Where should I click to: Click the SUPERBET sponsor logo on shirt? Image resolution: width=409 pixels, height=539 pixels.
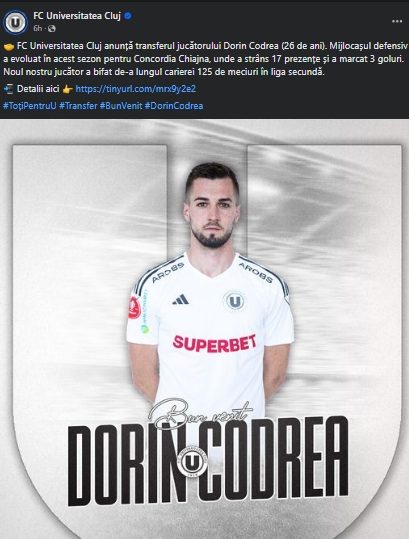click(214, 343)
